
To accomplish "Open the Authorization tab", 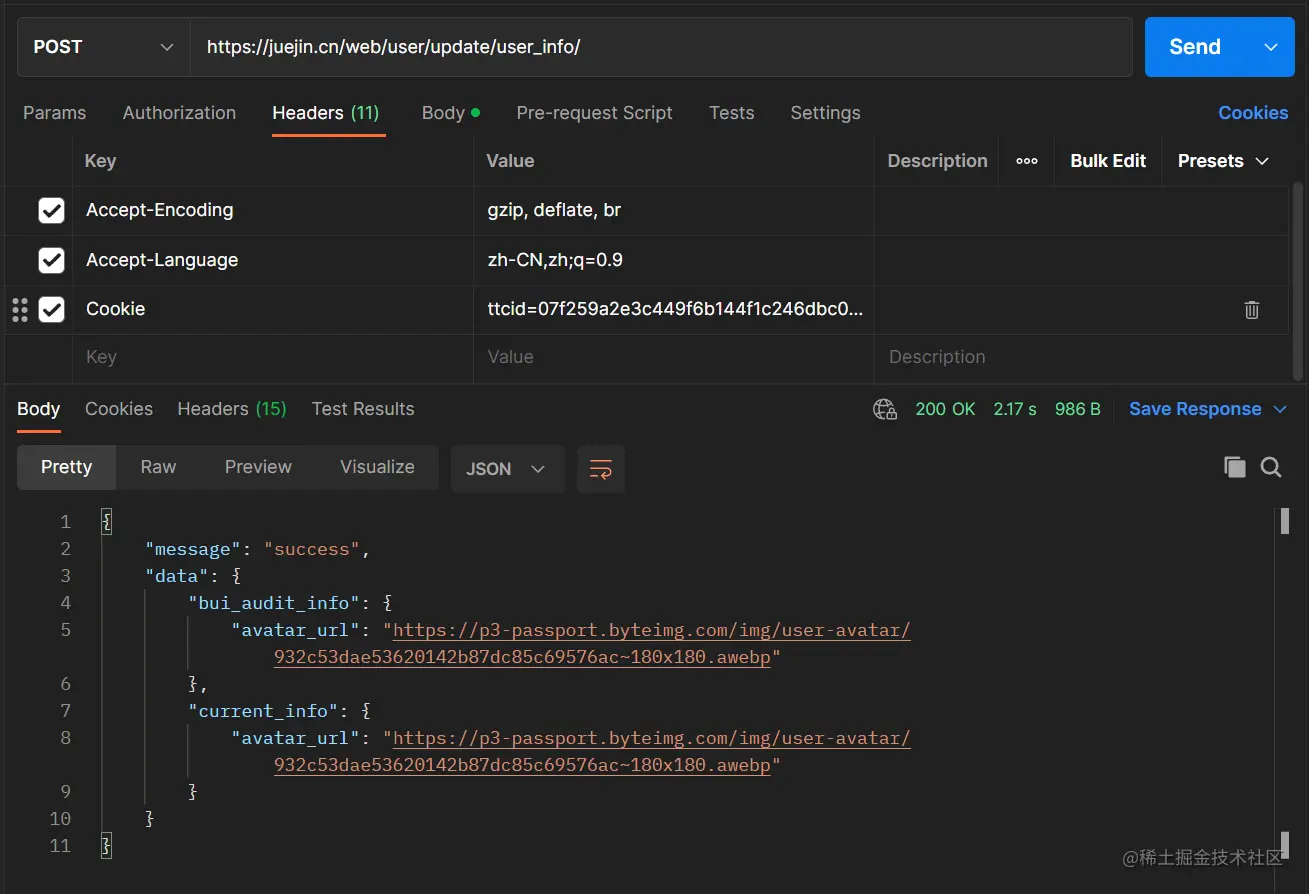I will pyautogui.click(x=179, y=113).
